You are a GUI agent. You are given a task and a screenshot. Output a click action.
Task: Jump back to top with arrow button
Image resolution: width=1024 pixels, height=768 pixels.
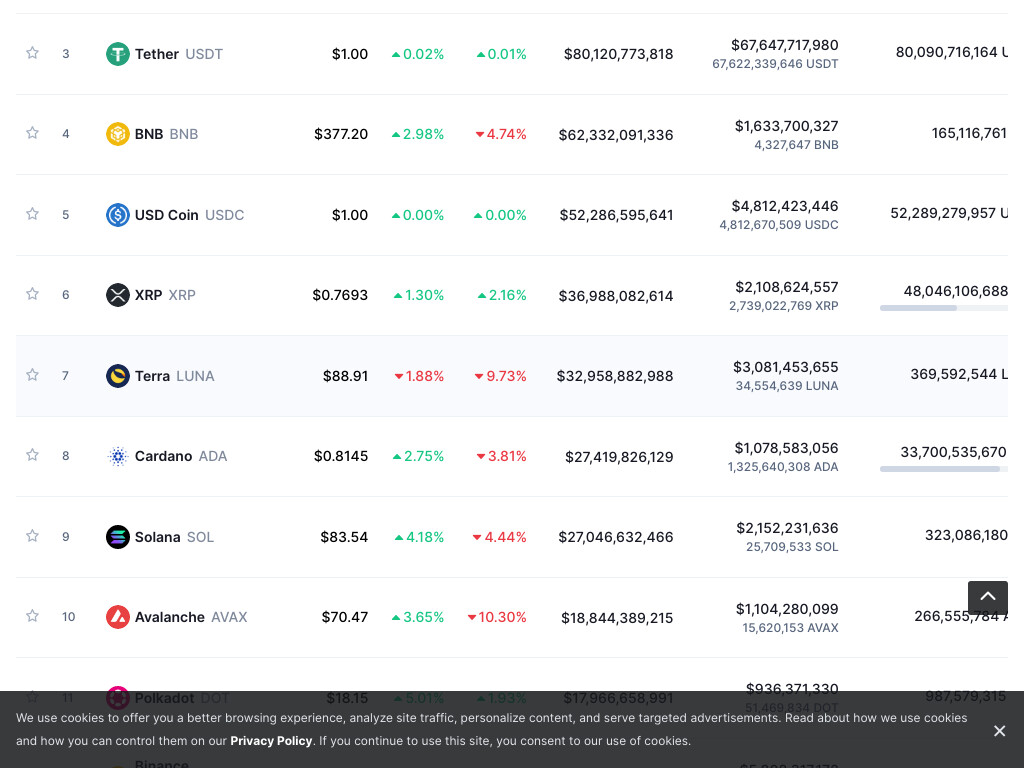click(987, 597)
